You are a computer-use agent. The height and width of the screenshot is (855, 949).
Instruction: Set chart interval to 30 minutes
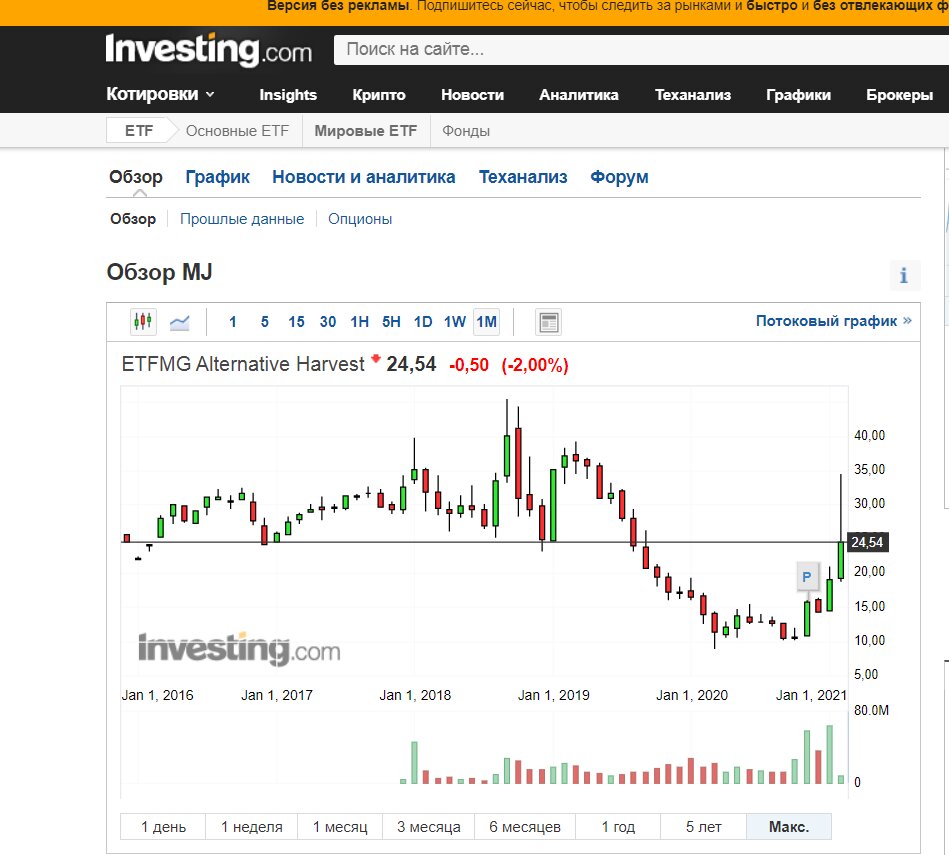point(327,322)
